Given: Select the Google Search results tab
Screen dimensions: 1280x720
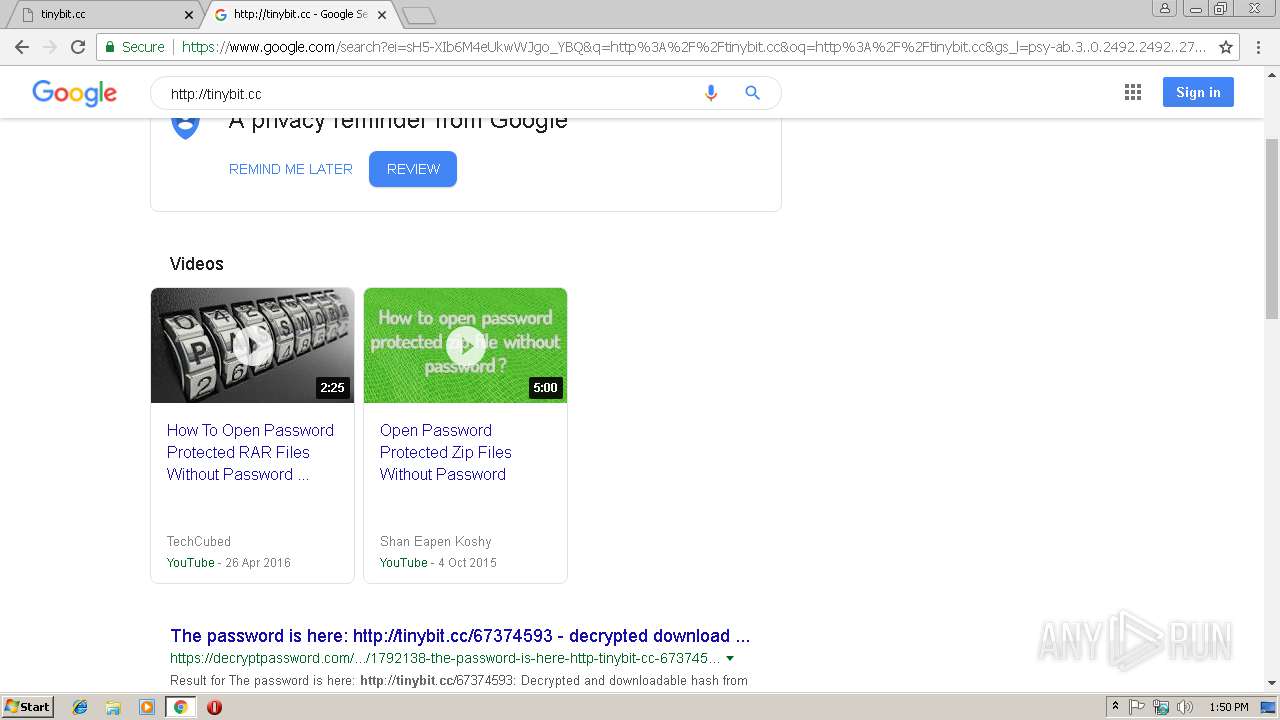Looking at the screenshot, I should (298, 14).
